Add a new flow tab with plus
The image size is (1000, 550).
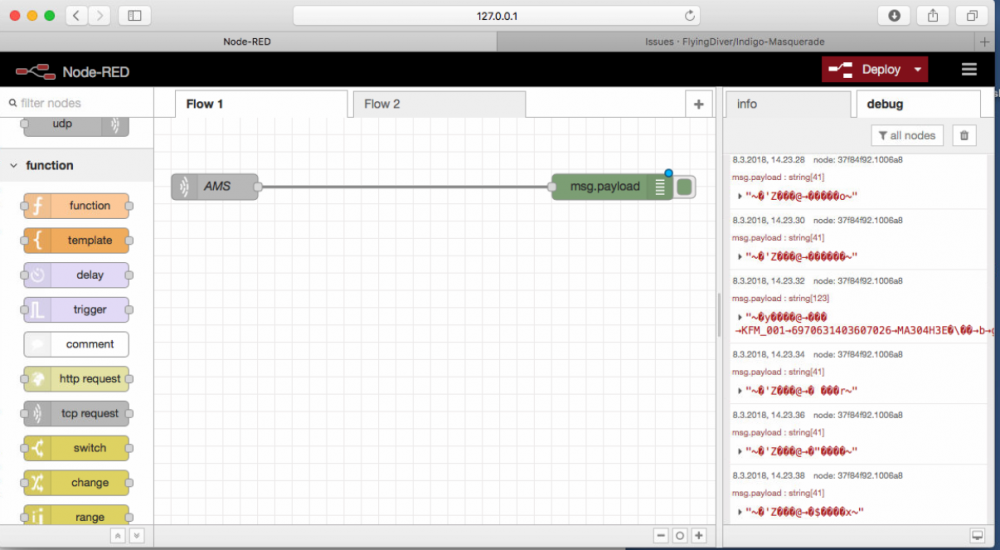(x=699, y=104)
